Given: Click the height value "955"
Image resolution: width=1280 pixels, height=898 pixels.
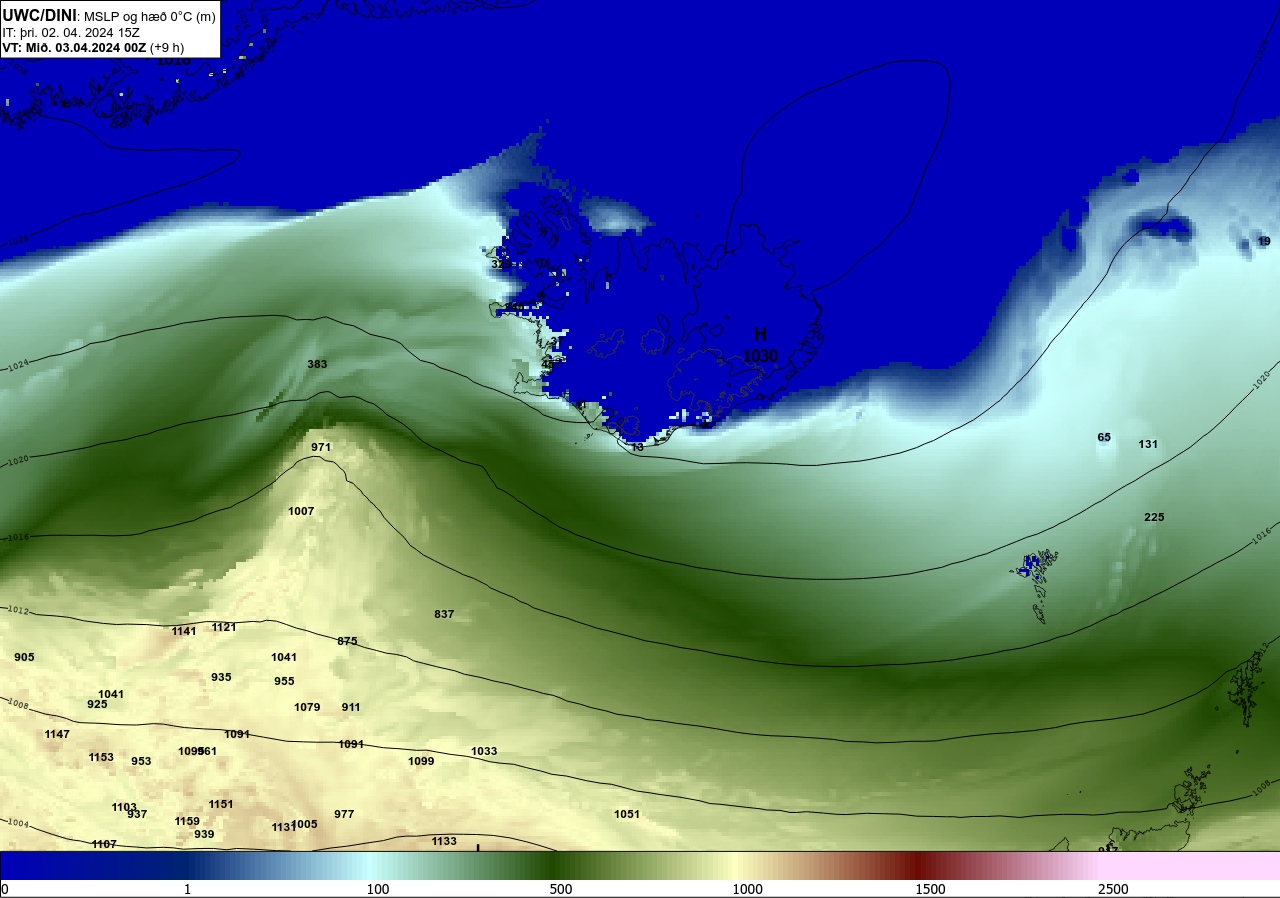Looking at the screenshot, I should coord(284,681).
